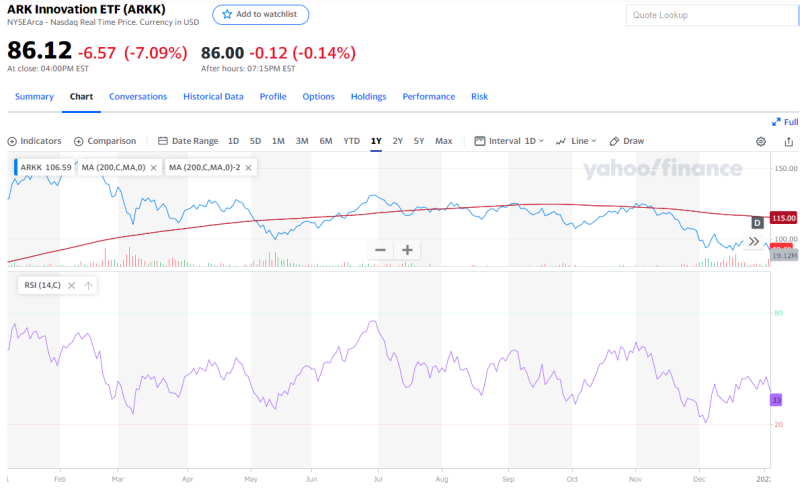Select the 1Y range
Image resolution: width=800 pixels, height=493 pixels.
coord(376,141)
